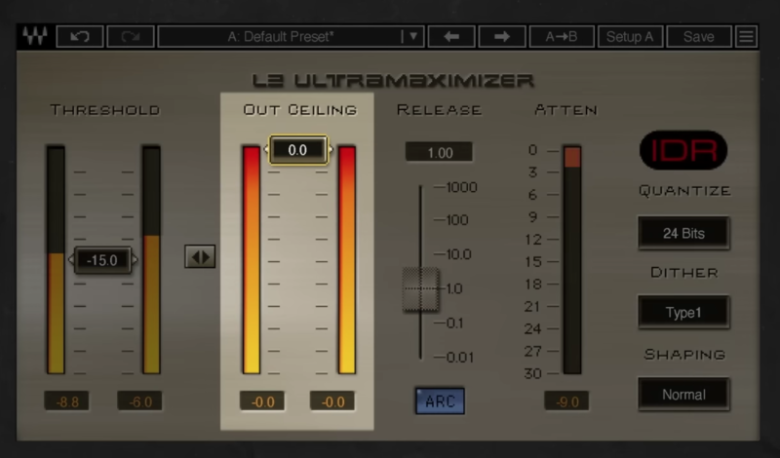This screenshot has height=458, width=780.
Task: Reset right threshold peak reading -6.0
Action: 140,401
